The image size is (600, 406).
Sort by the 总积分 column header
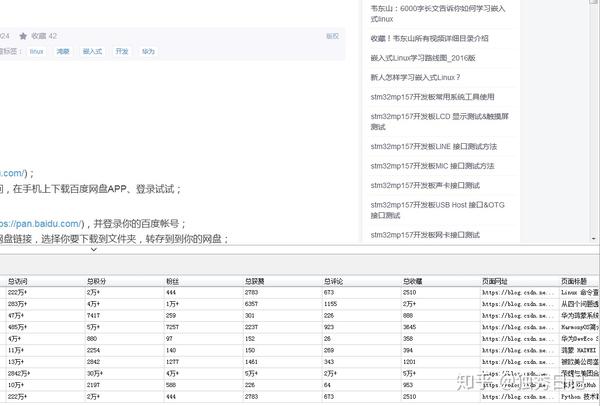click(x=125, y=281)
